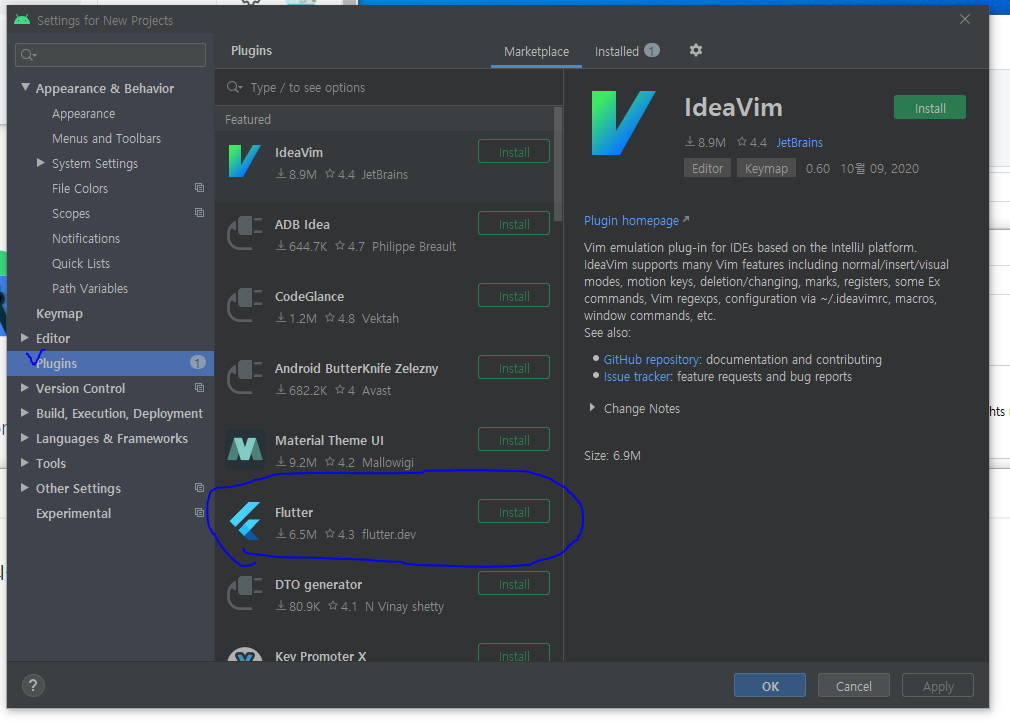Install IdeaVim from the plugin list
Screen dimensions: 1010x724
(514, 152)
